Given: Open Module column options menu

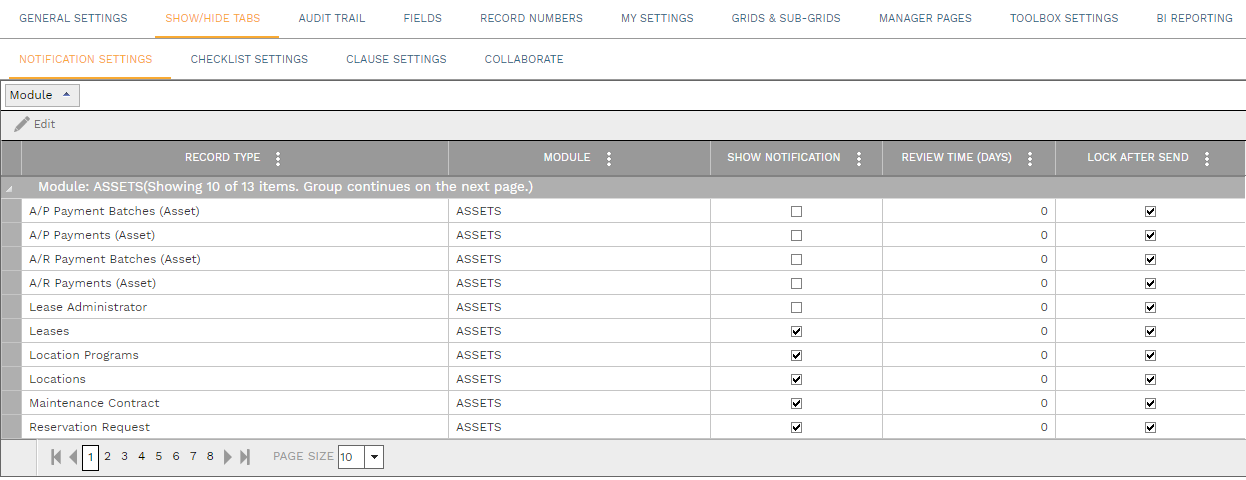Looking at the screenshot, I should coord(608,158).
